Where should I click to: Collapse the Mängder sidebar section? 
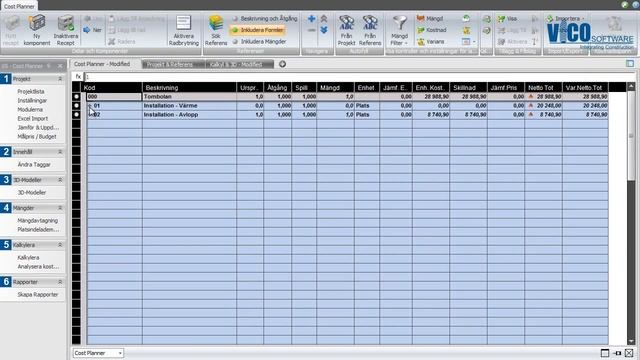(60, 208)
